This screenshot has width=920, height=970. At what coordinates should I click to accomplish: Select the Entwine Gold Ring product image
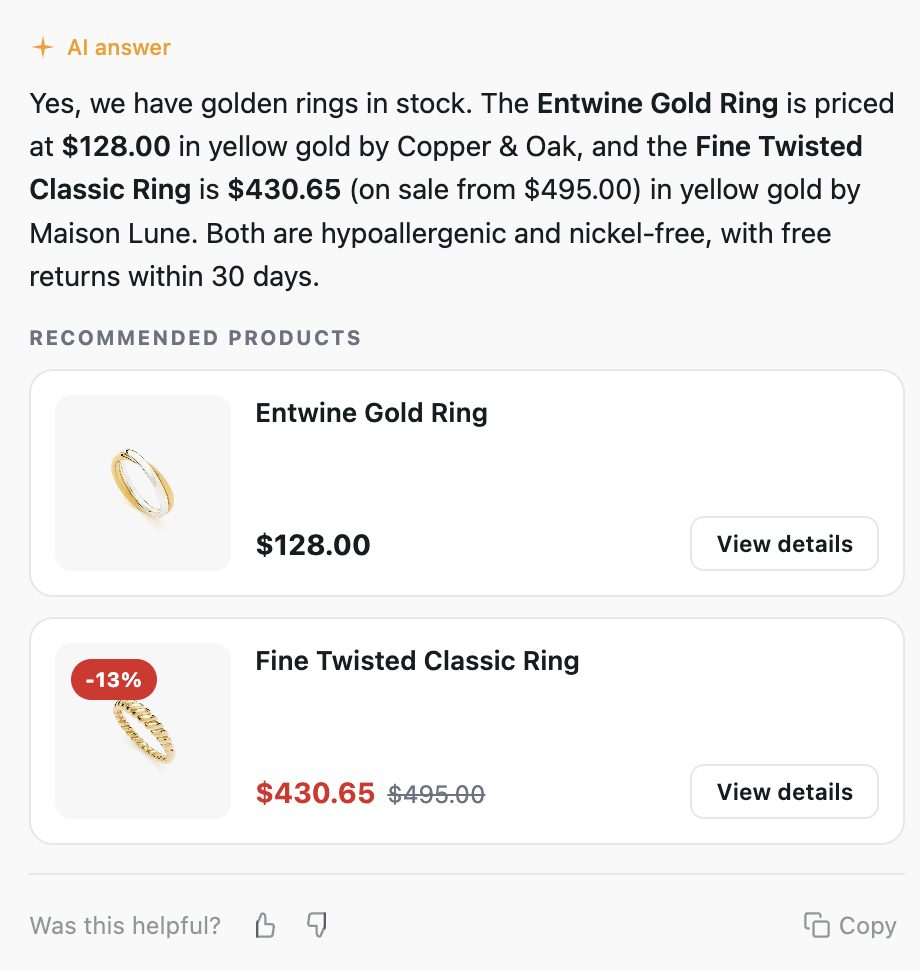[x=143, y=483]
